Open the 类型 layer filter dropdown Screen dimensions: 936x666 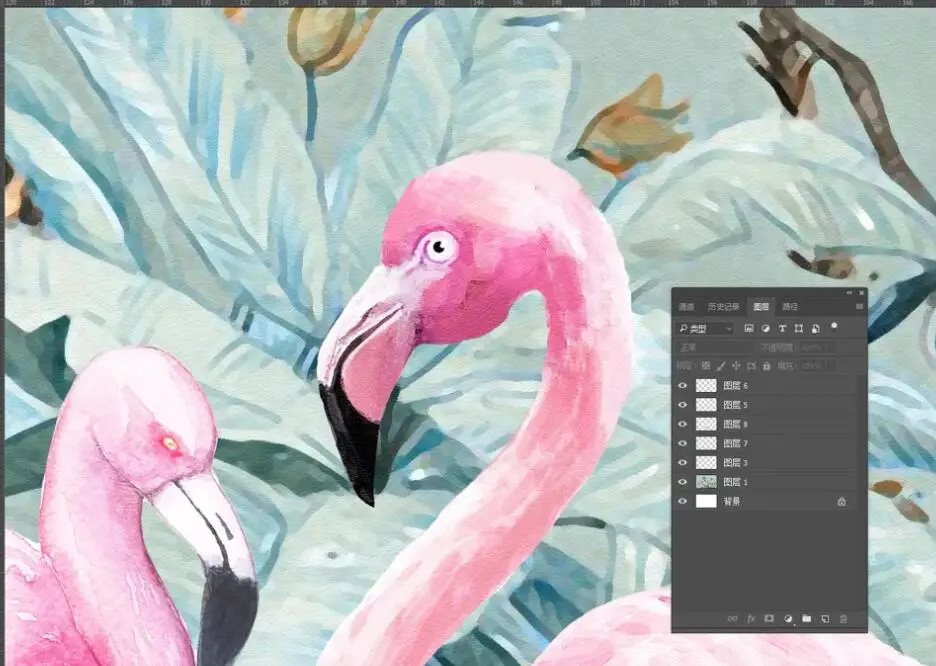[706, 328]
